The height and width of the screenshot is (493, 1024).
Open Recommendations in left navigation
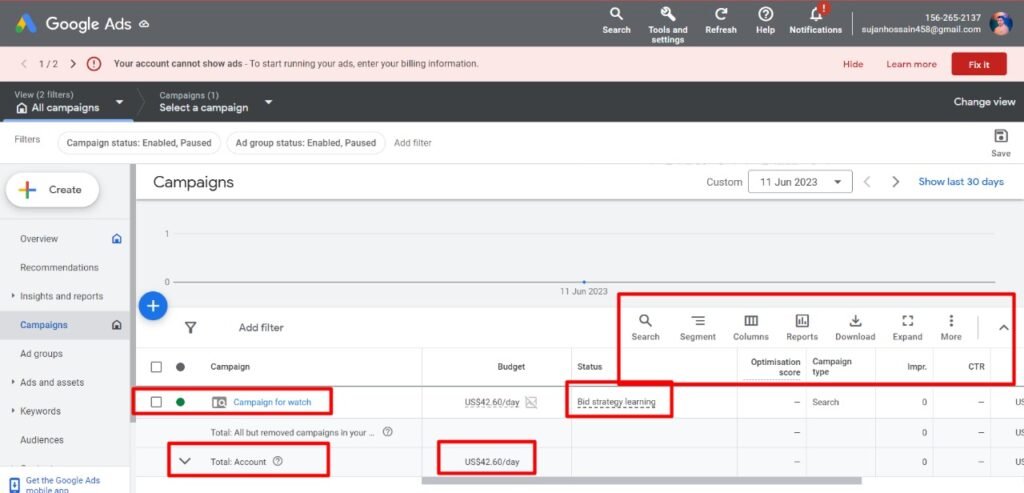pos(59,267)
